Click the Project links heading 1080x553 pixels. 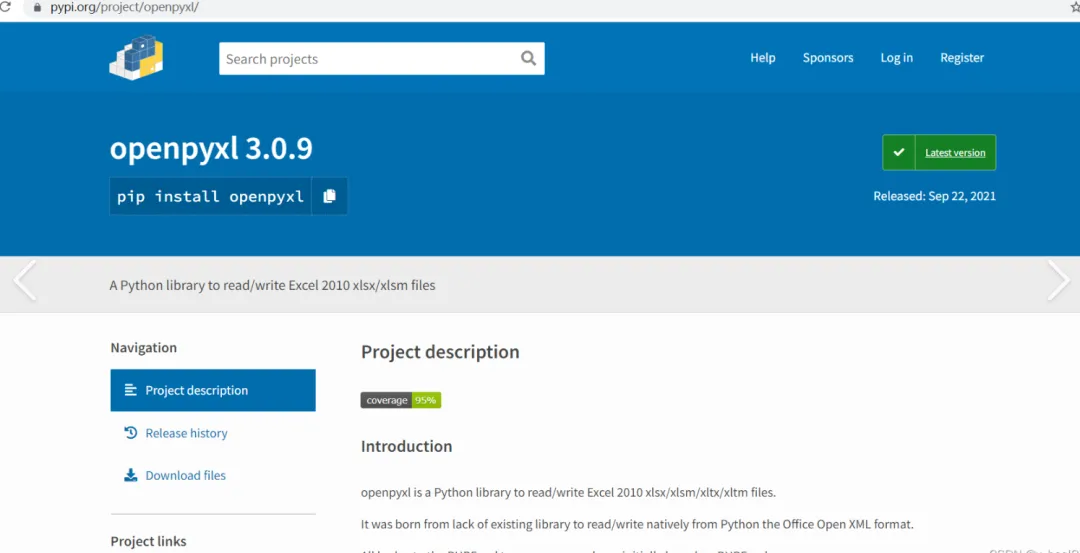(x=148, y=541)
